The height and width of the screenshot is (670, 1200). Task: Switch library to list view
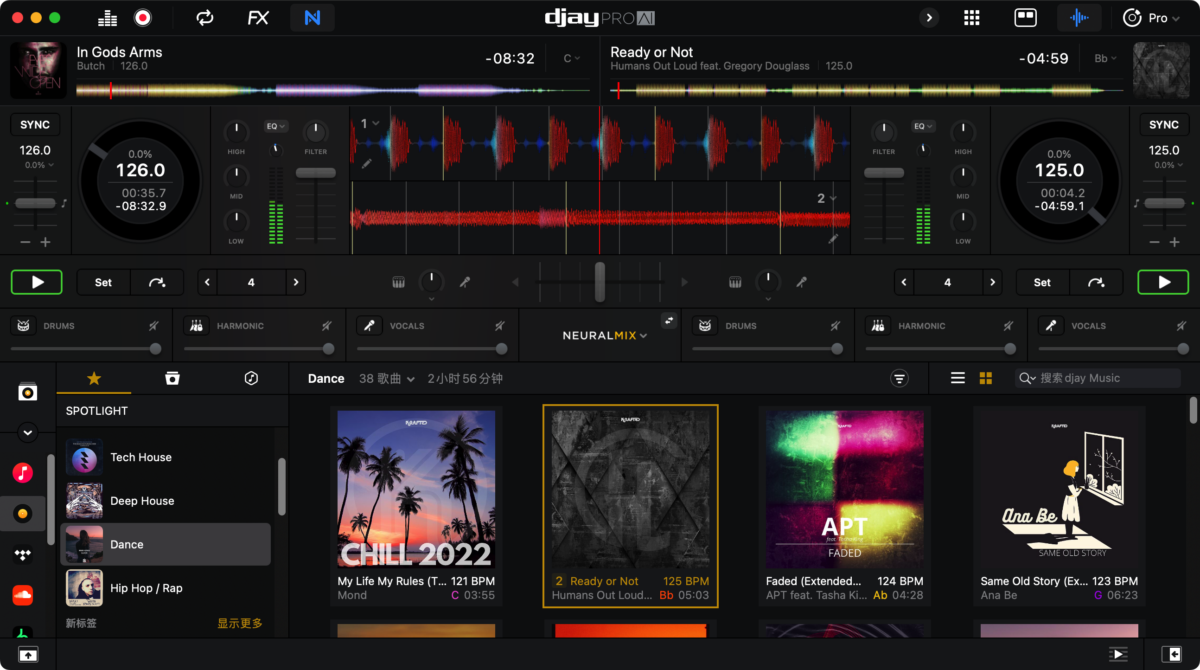(958, 378)
